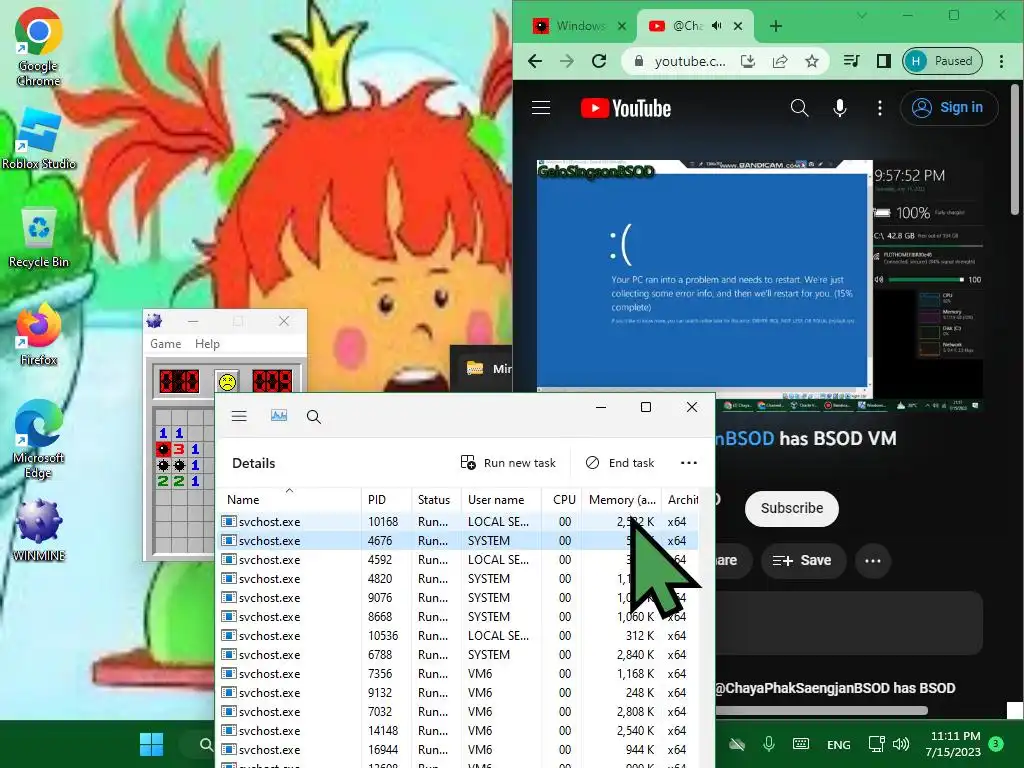Sort by Memory column header

(x=621, y=499)
